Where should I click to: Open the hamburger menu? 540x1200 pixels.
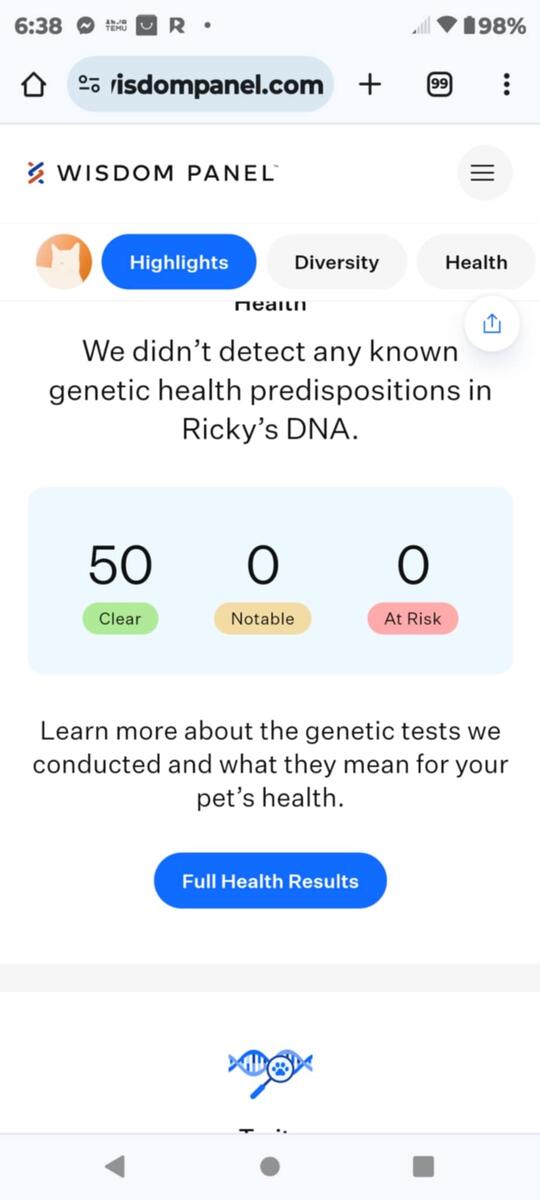point(484,173)
